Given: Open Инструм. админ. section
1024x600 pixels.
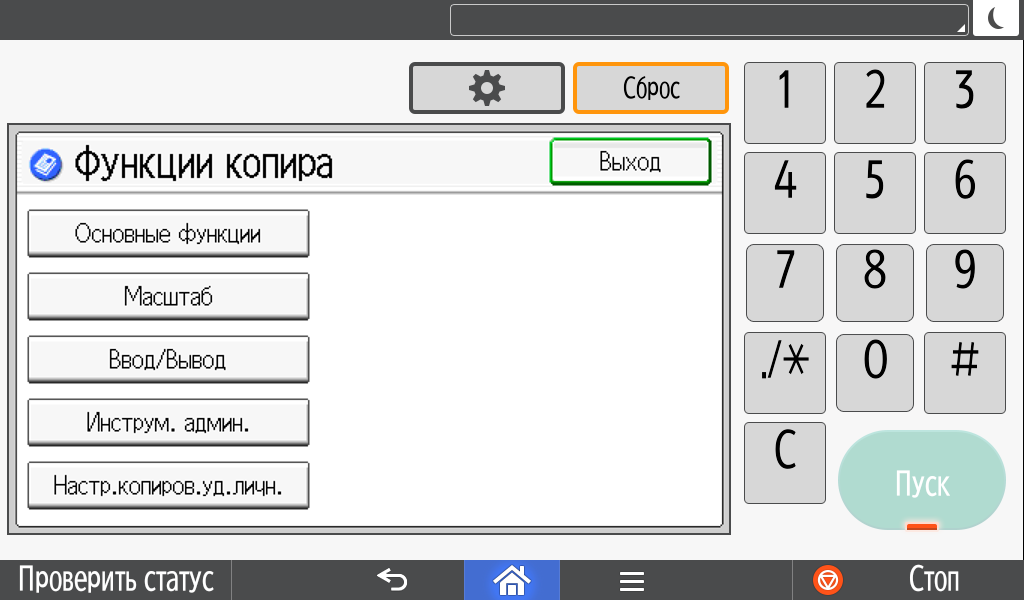Looking at the screenshot, I should point(168,422).
